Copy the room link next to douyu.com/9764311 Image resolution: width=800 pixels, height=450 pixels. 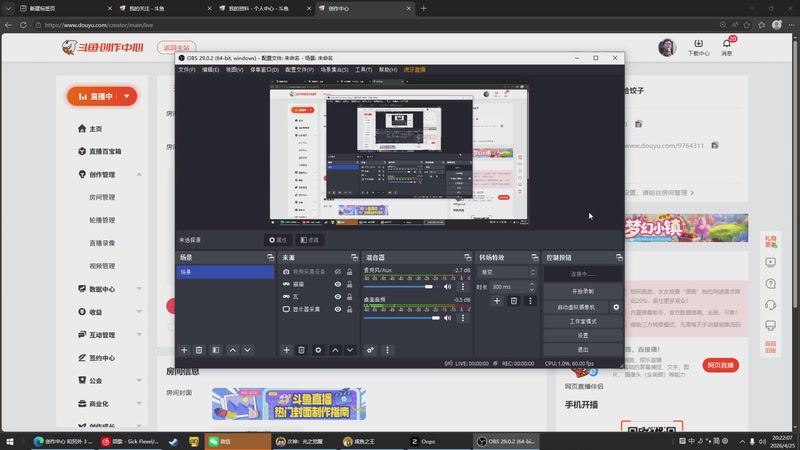coord(715,145)
